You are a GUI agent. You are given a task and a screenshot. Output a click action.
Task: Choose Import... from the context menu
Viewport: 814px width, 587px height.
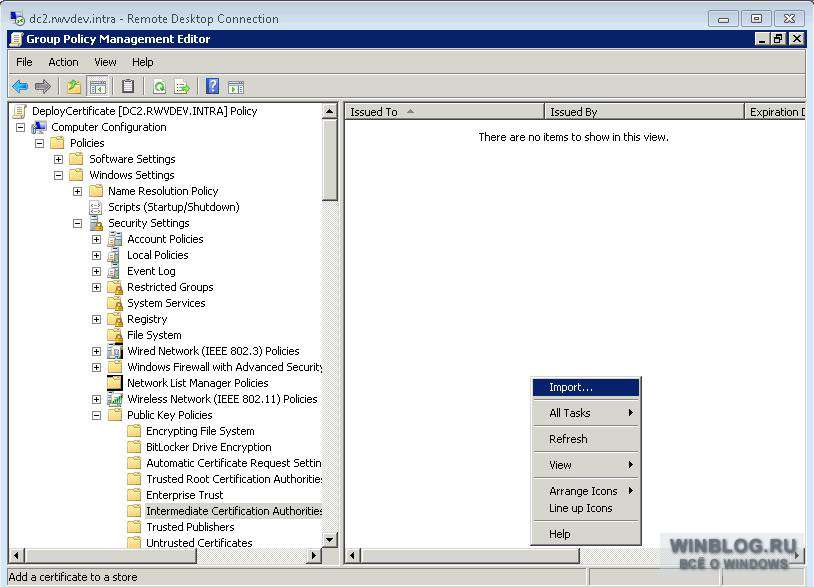click(586, 387)
